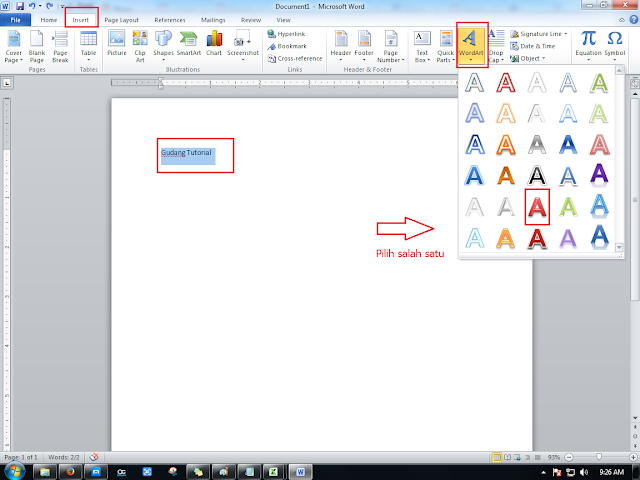This screenshot has width=640, height=480.
Task: Choose the red gradient WordArt style highlighted
Action: [x=537, y=207]
